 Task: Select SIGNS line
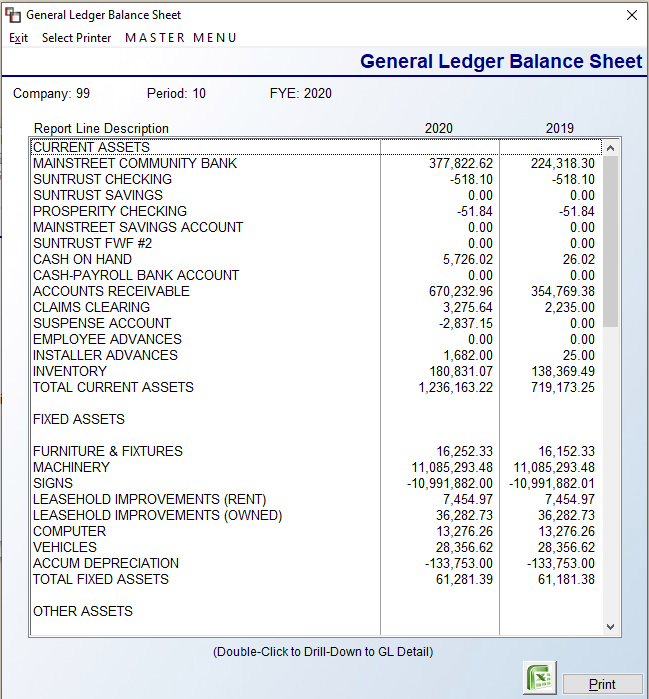click(x=316, y=484)
